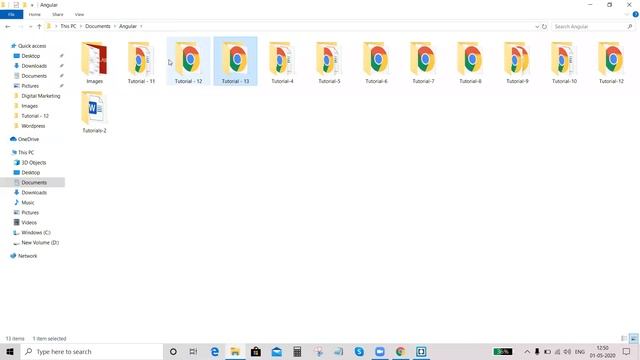640x360 pixels.
Task: Open the recent locations dropdown arrow
Action: pyautogui.click(x=31, y=27)
